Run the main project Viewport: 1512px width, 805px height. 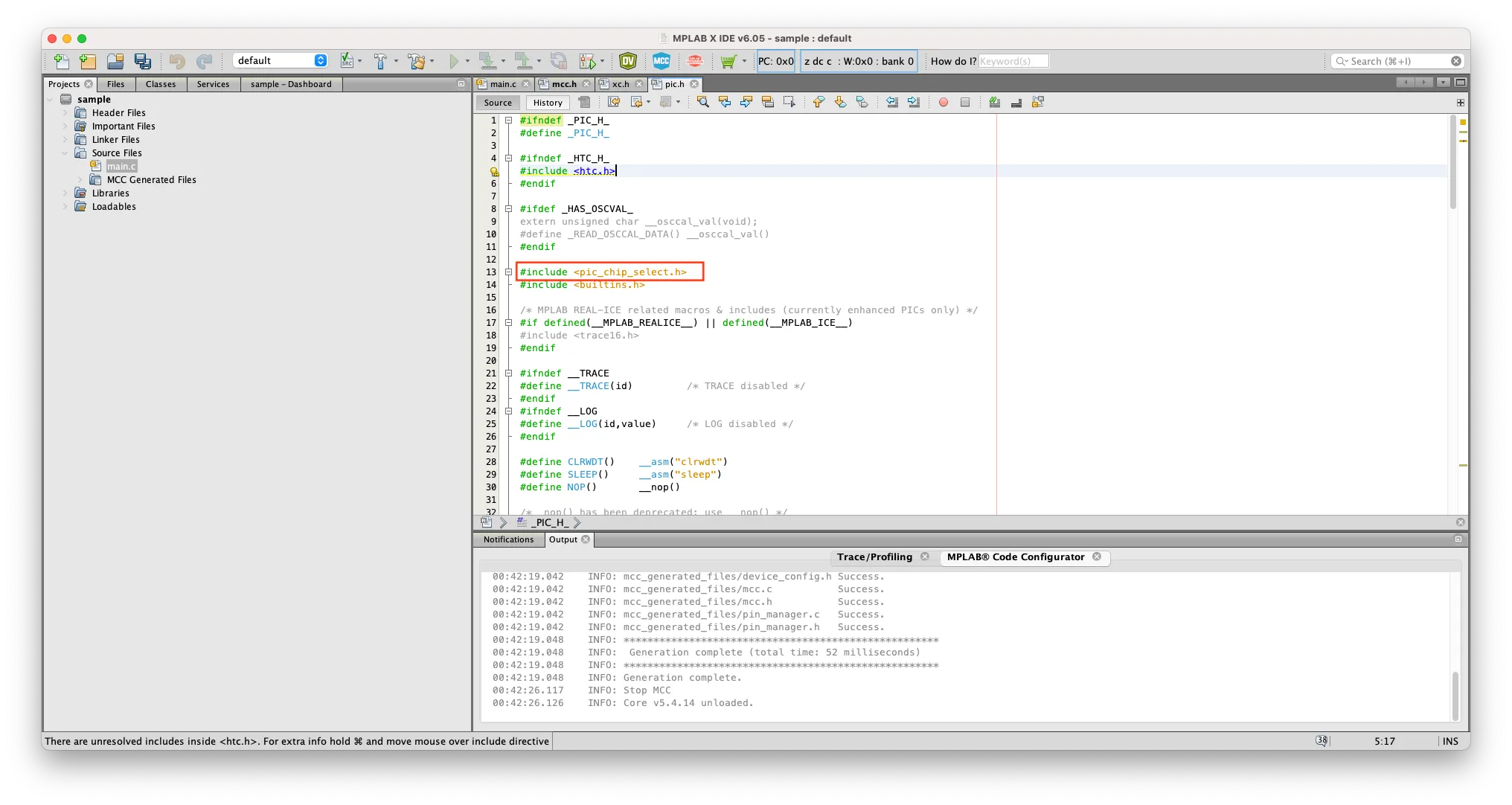click(453, 61)
